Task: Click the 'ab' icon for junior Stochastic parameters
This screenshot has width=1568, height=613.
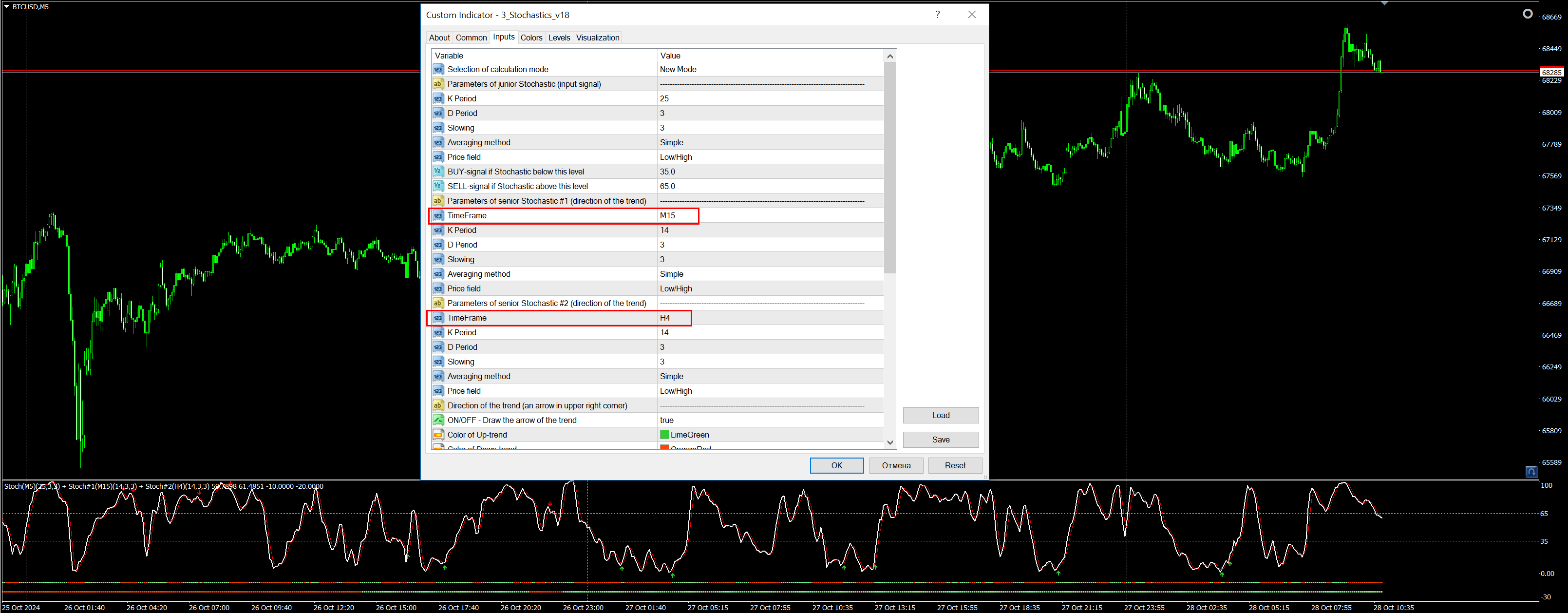Action: 437,84
